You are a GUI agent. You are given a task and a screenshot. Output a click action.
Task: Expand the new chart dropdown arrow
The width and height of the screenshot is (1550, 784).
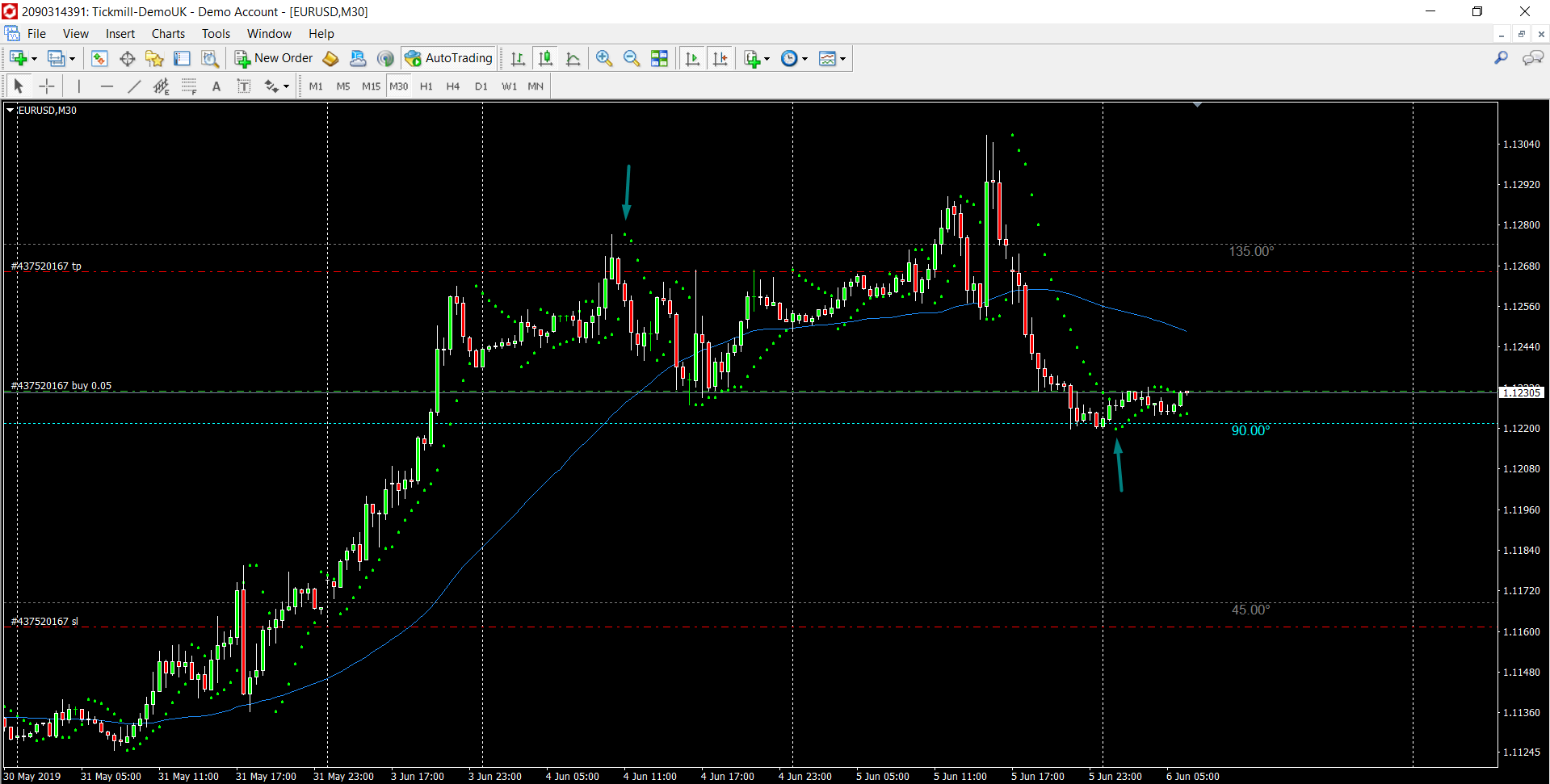pyautogui.click(x=34, y=58)
